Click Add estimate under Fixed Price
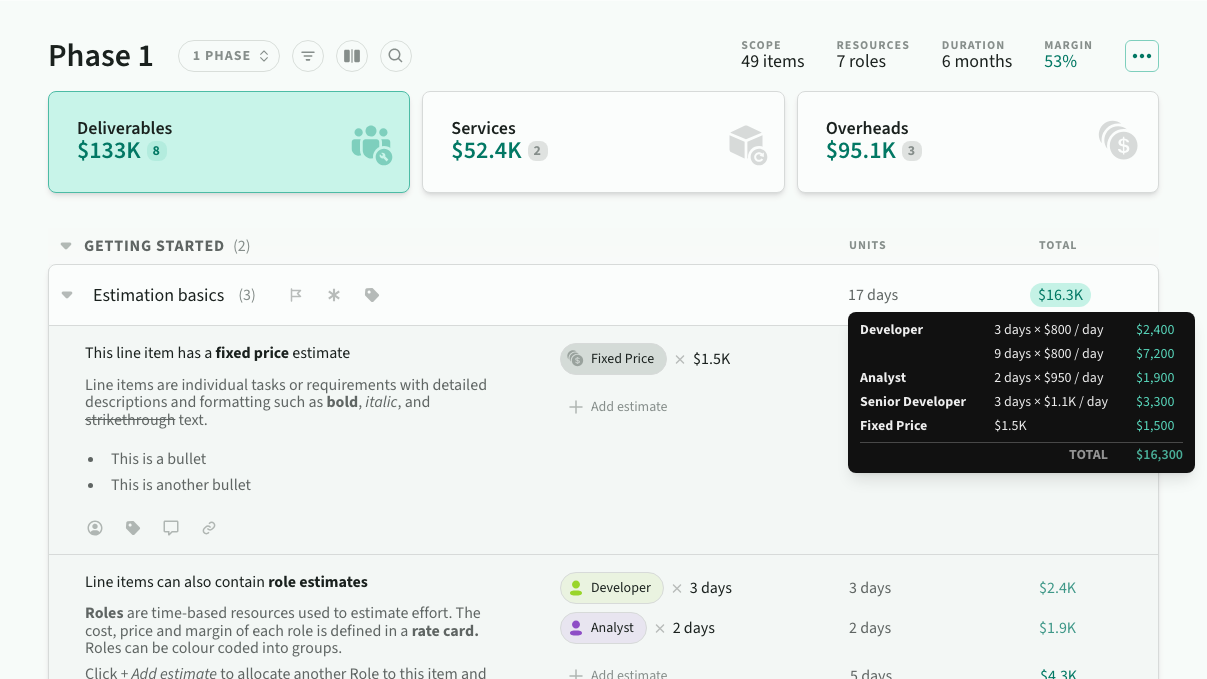The height and width of the screenshot is (679, 1207). [618, 407]
